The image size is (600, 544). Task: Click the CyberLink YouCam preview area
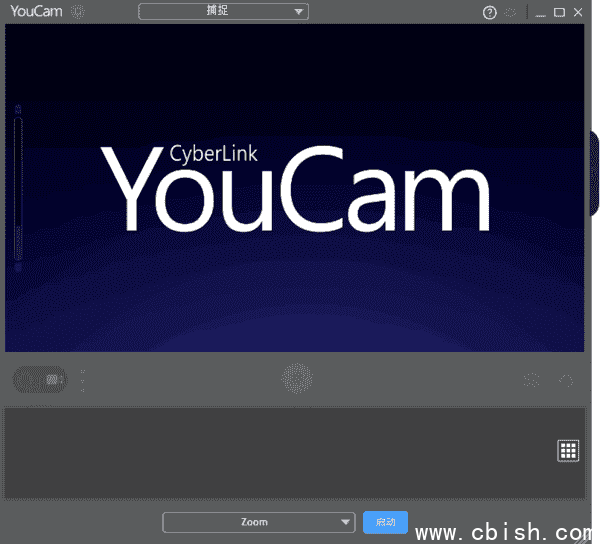295,188
